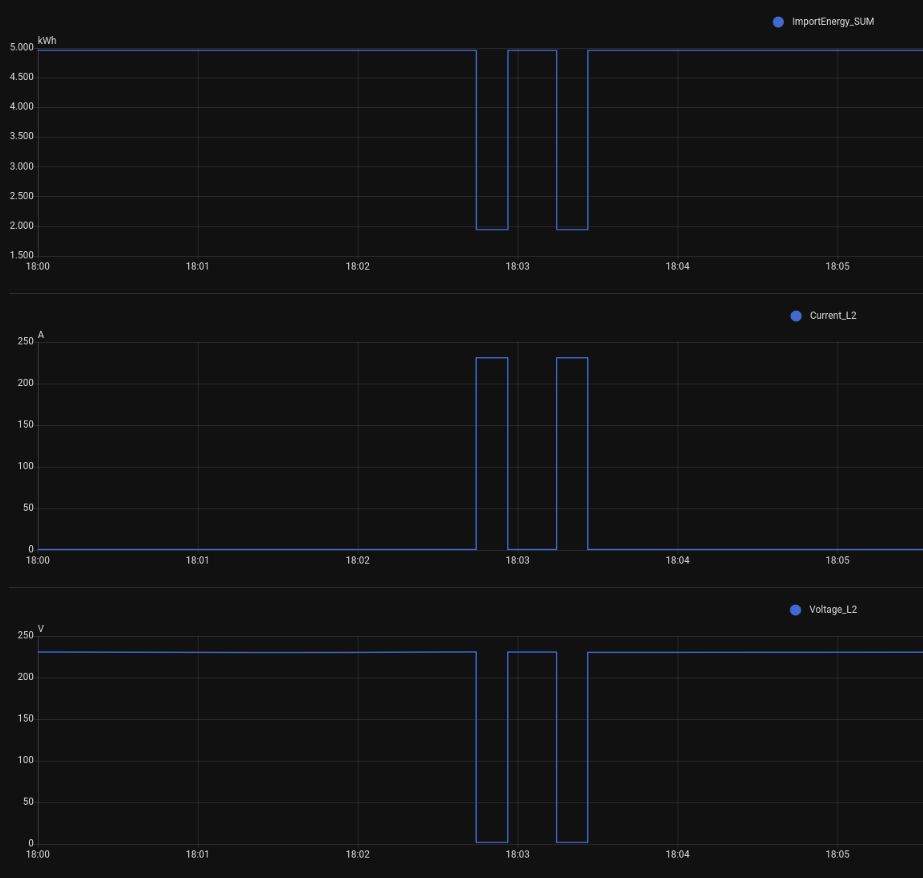Toggle the ImportEnergy_SUM series legend label
The height and width of the screenshot is (878, 923).
pos(832,22)
